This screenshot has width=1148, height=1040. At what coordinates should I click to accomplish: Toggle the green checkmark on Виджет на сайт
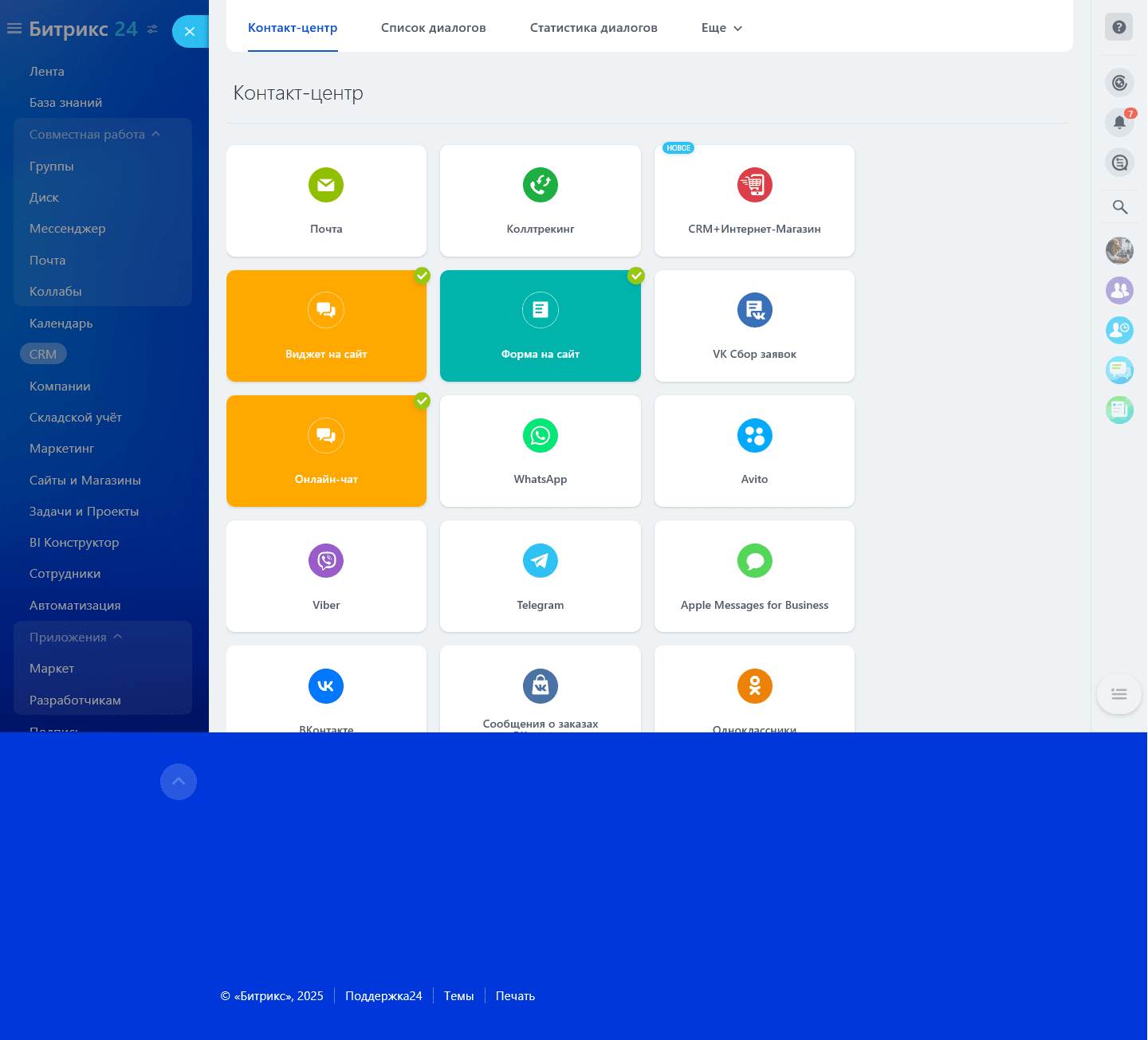(423, 277)
